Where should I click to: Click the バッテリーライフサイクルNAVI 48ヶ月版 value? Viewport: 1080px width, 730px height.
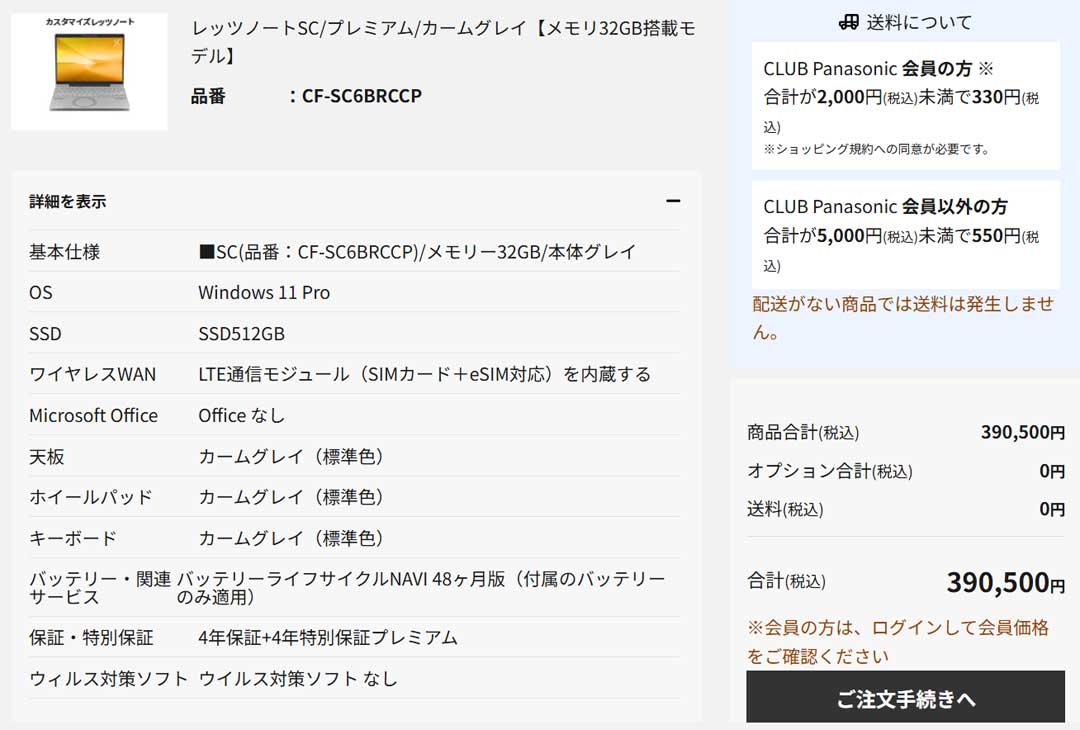[421, 587]
